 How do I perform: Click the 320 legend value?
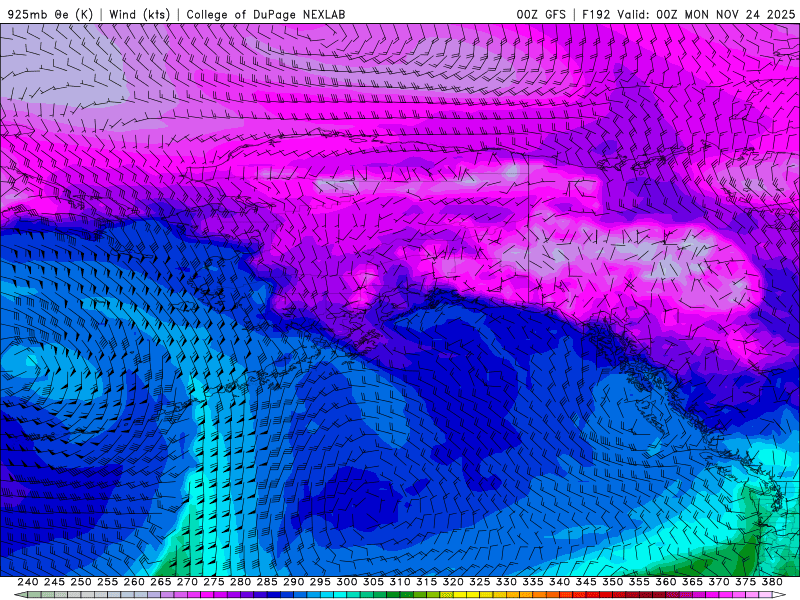(453, 582)
